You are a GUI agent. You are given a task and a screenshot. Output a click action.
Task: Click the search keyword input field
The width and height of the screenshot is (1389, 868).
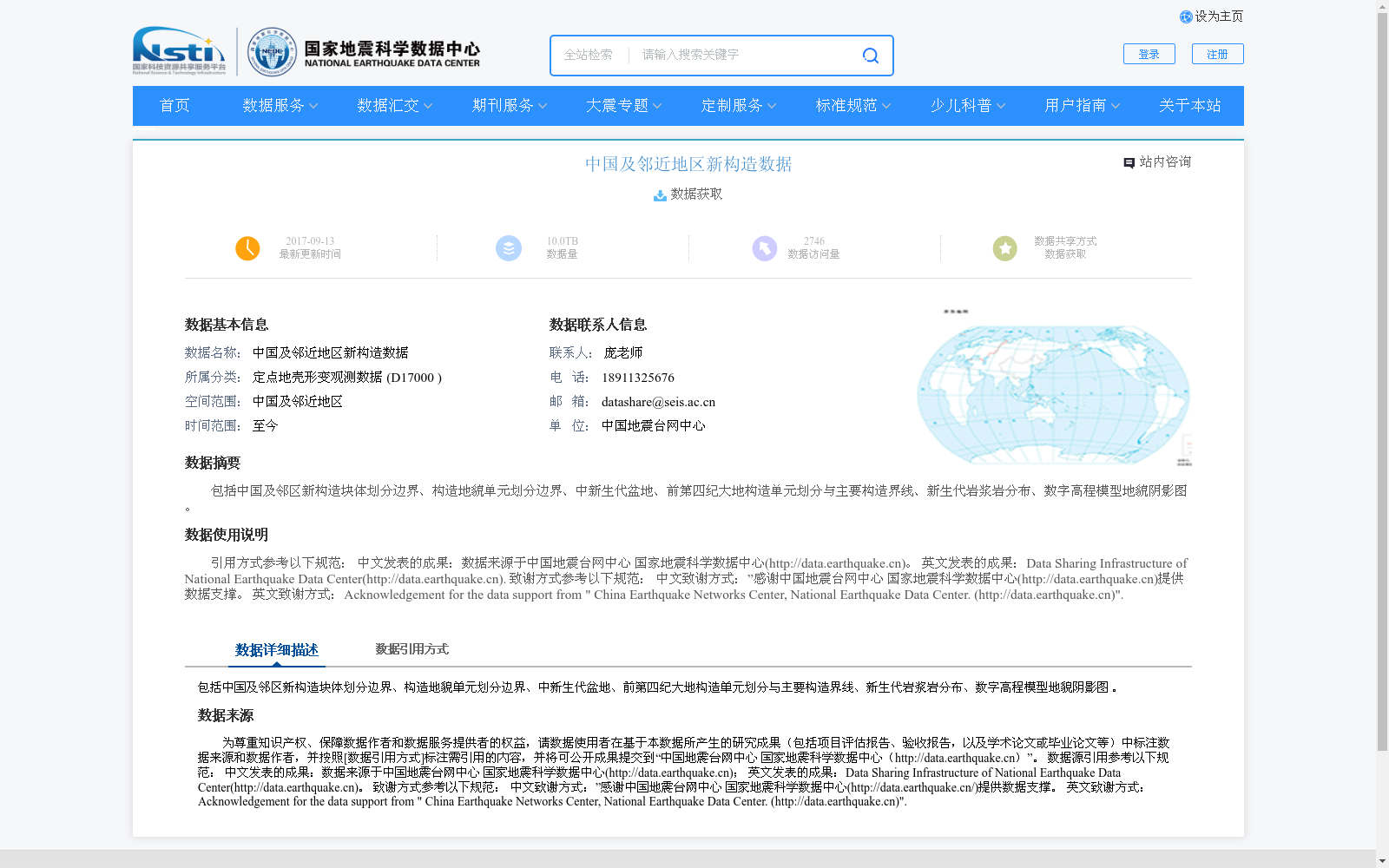click(x=747, y=55)
